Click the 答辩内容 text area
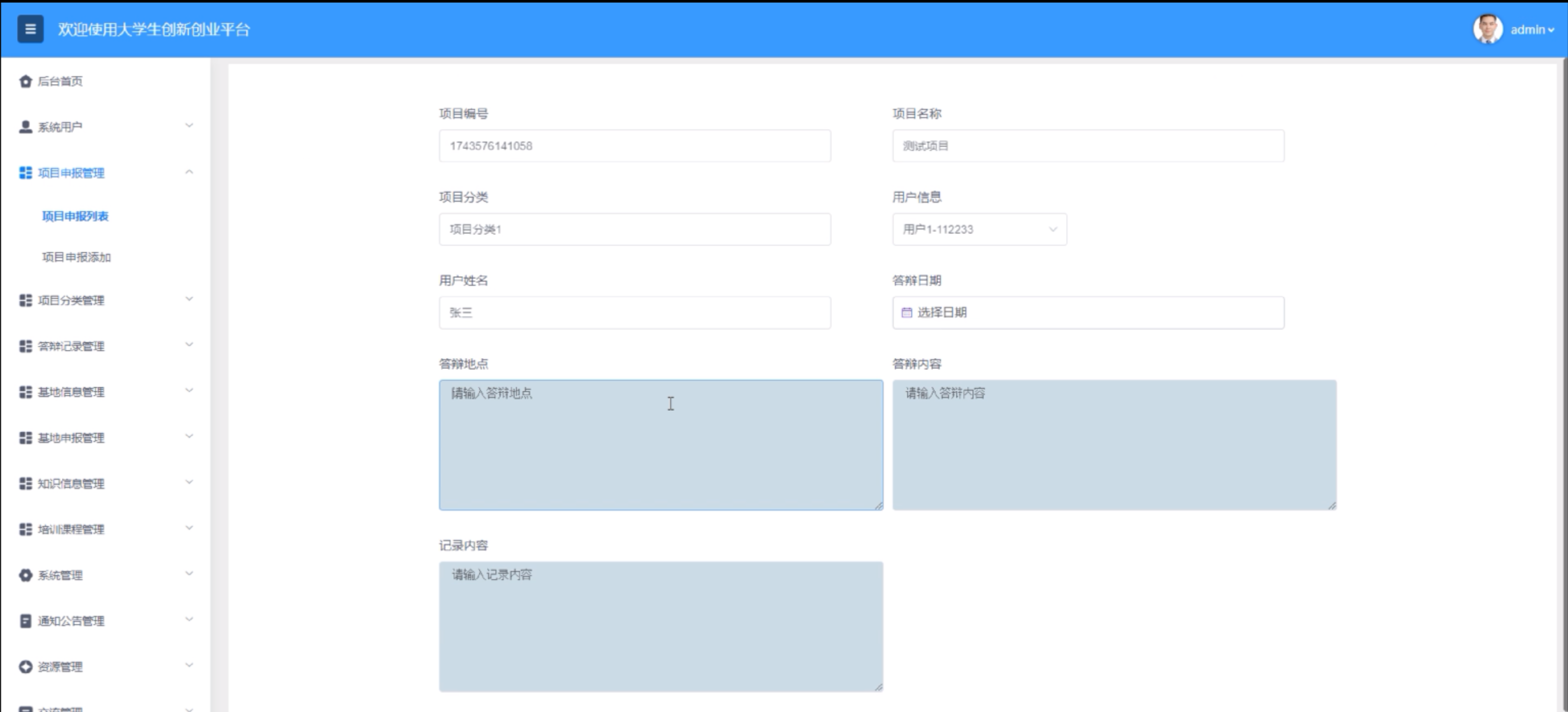 (x=1114, y=444)
